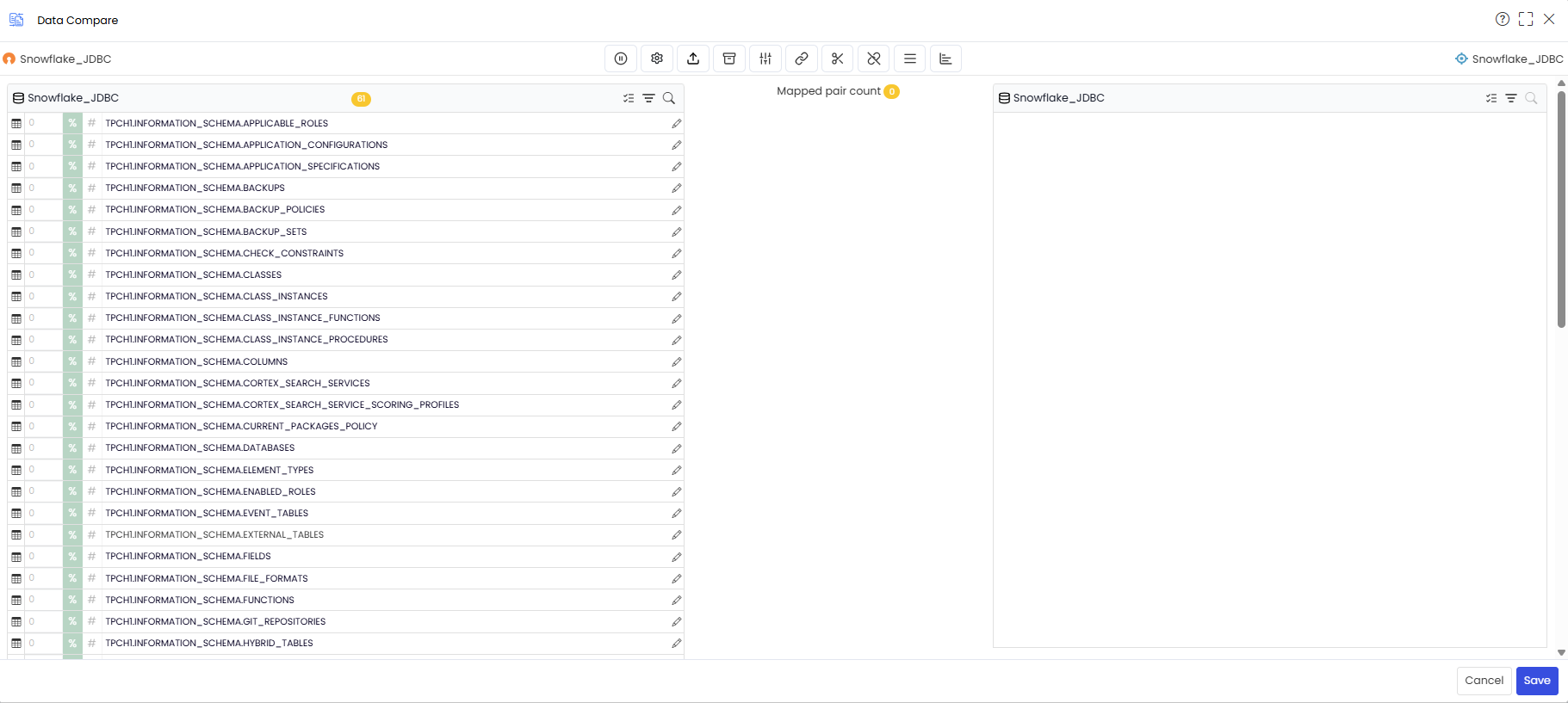The width and height of the screenshot is (1568, 703).
Task: Select TPCH1.INFORMATION_SCHEMA.CLASS_INSTANCE_PROCEDURES table
Action: [x=246, y=340]
